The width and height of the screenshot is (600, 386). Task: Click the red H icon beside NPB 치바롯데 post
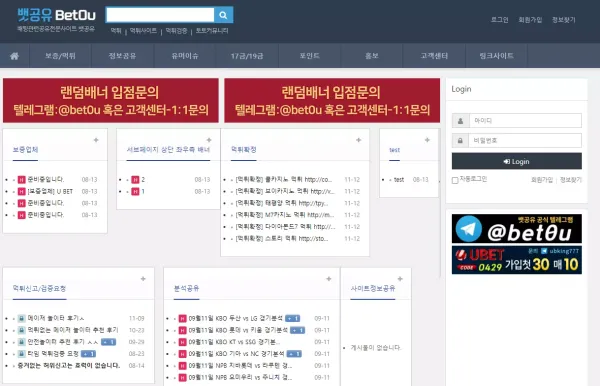pyautogui.click(x=183, y=366)
